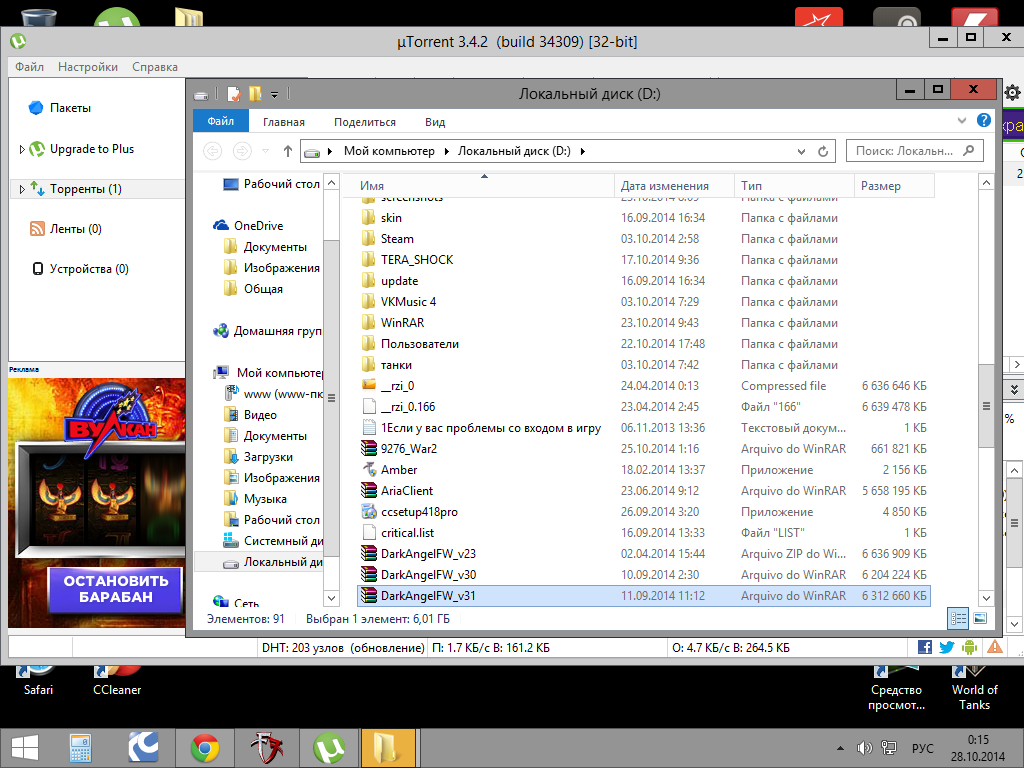
Task: Select Устройства (0) in the uTorrent sidebar
Action: 89,269
